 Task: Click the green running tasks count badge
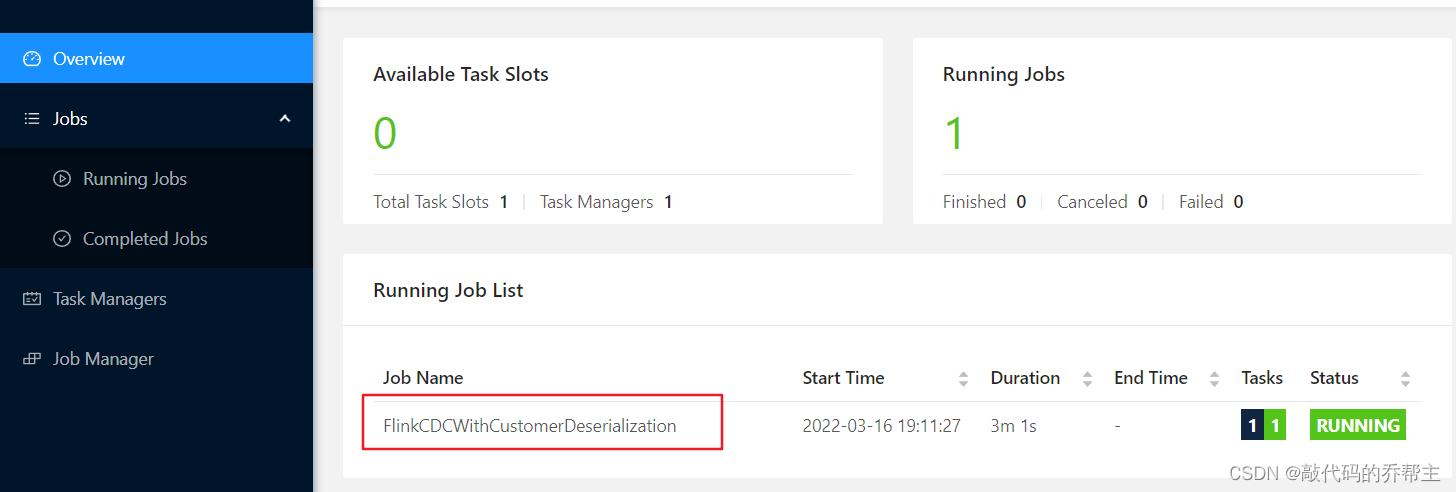[1274, 425]
